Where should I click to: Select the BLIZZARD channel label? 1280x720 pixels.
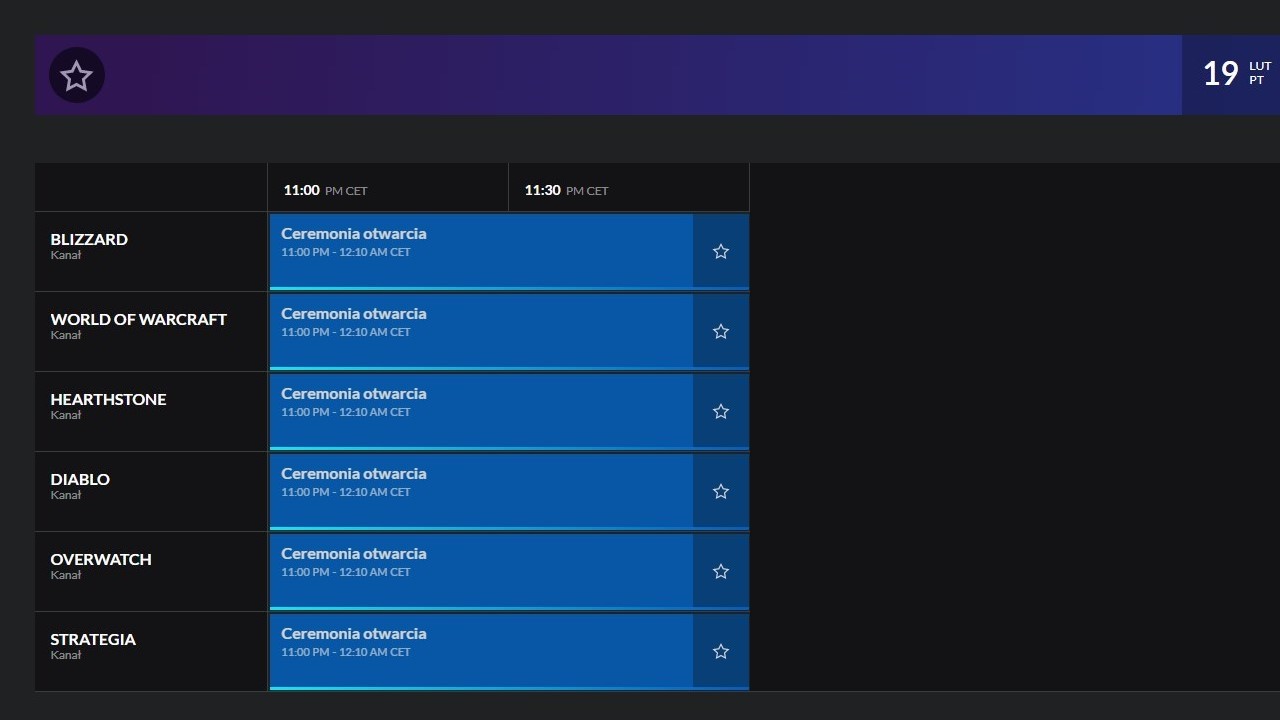click(x=89, y=239)
